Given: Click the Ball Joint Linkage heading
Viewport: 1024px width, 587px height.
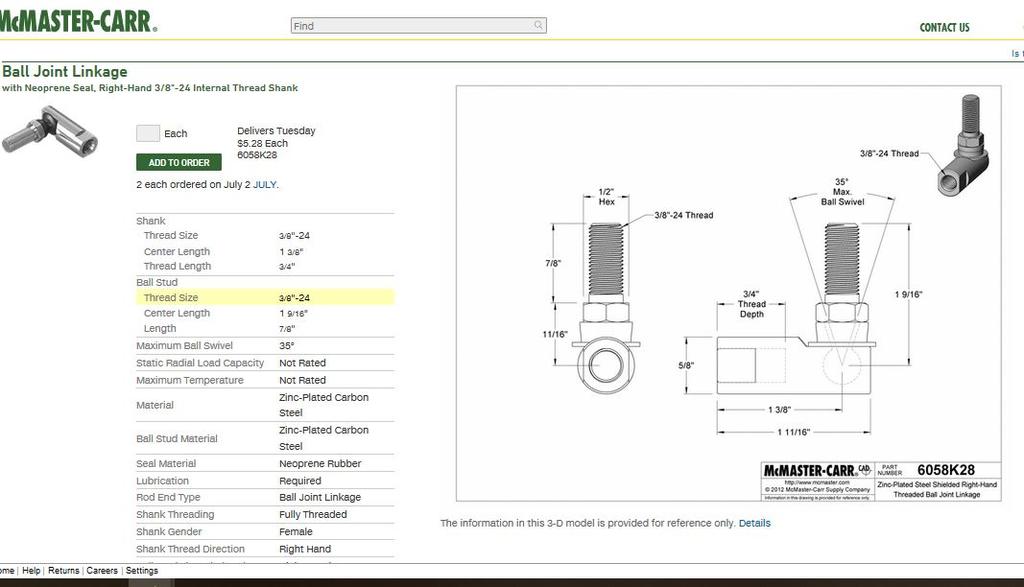Looking at the screenshot, I should tap(65, 72).
